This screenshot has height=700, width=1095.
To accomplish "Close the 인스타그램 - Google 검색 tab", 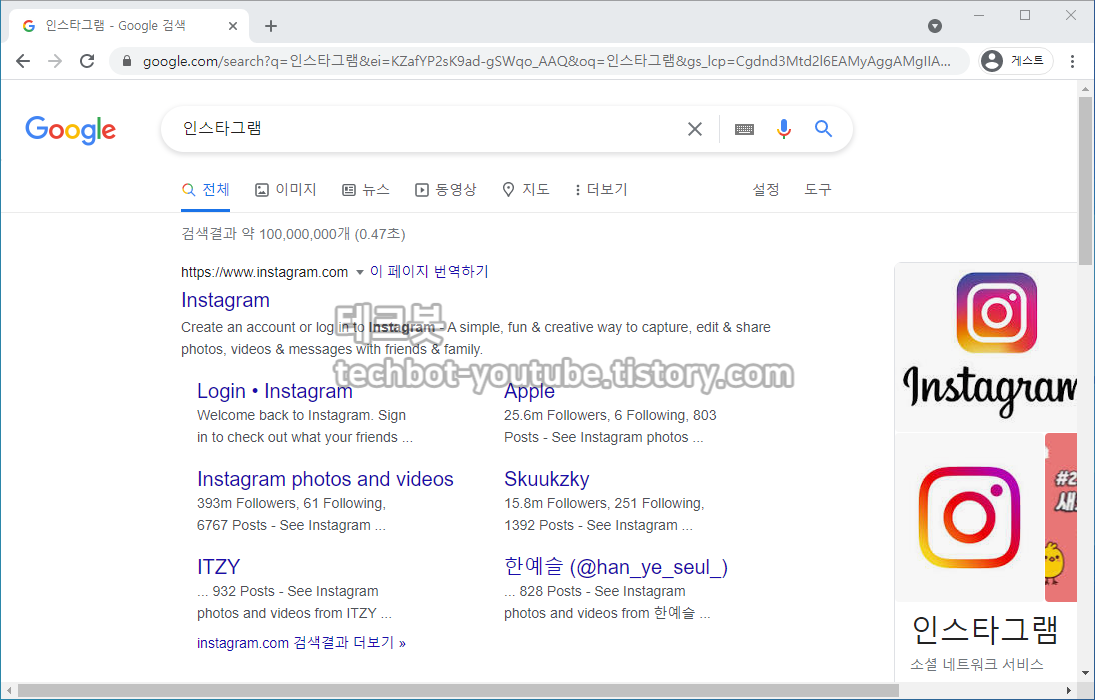I will (x=233, y=26).
